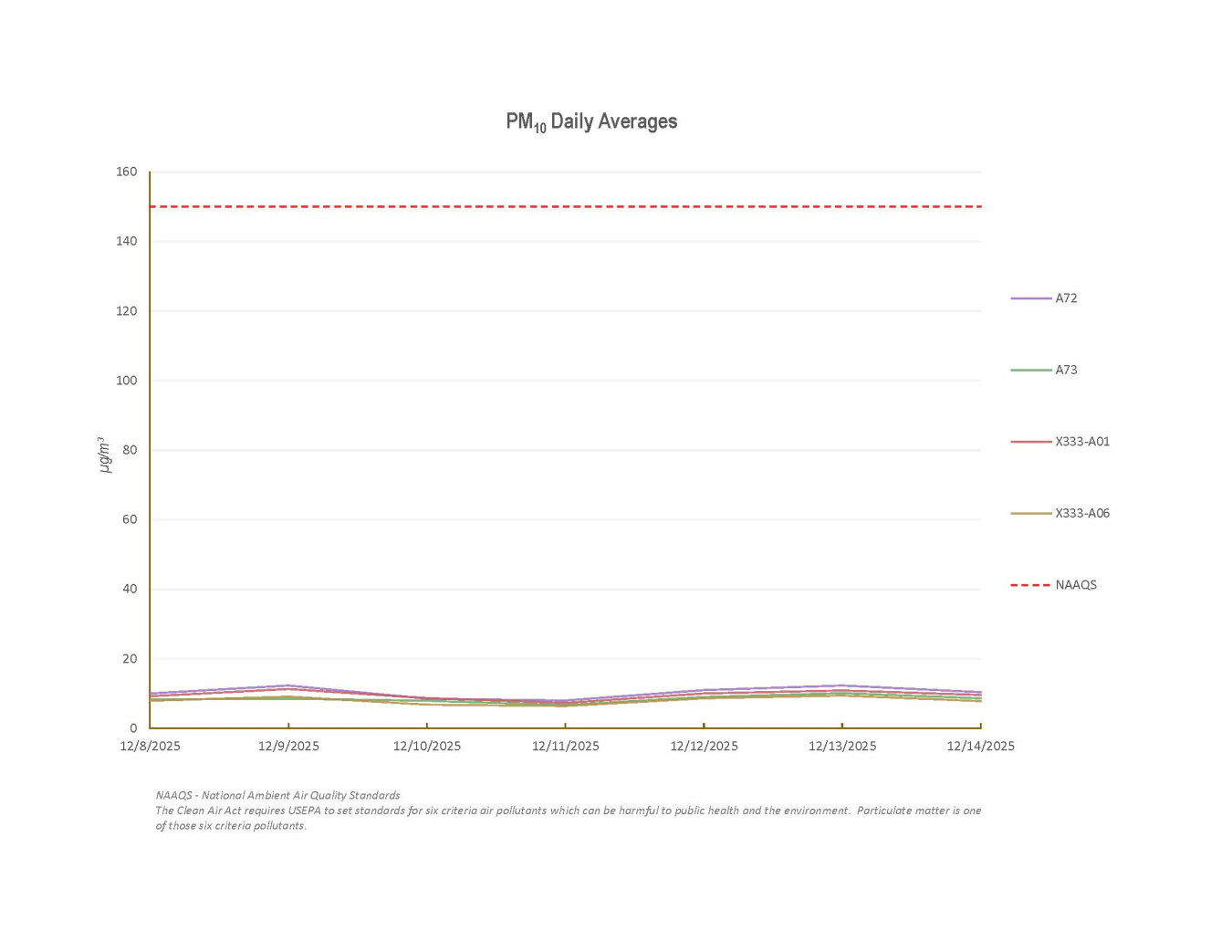Viewport: 1232px width, 952px height.
Task: Click the 12/11/2025 x-axis date label
Action: [x=566, y=746]
